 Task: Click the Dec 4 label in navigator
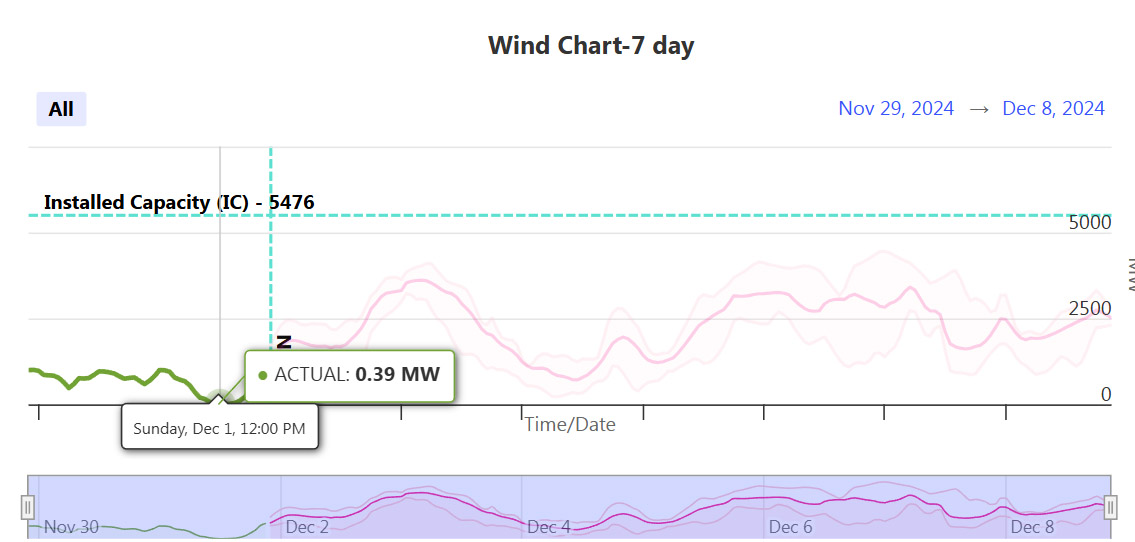coord(549,527)
